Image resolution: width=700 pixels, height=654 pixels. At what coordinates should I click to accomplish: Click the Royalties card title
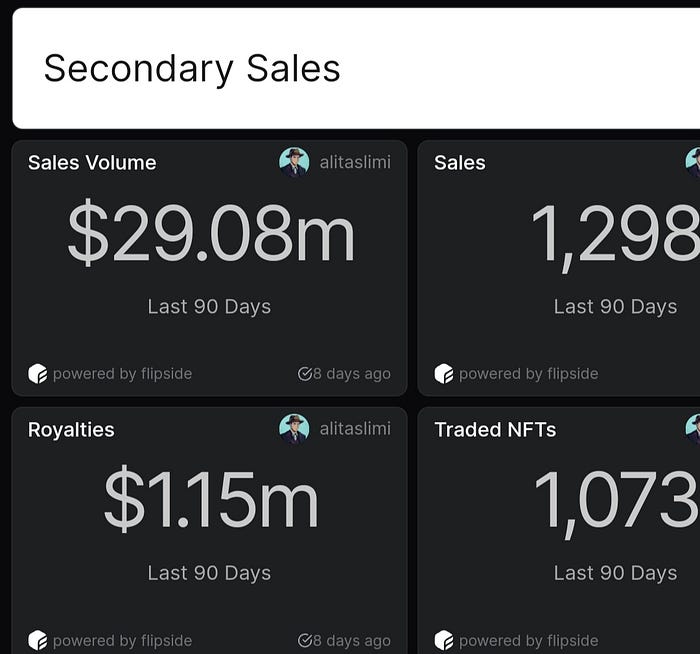pos(71,430)
